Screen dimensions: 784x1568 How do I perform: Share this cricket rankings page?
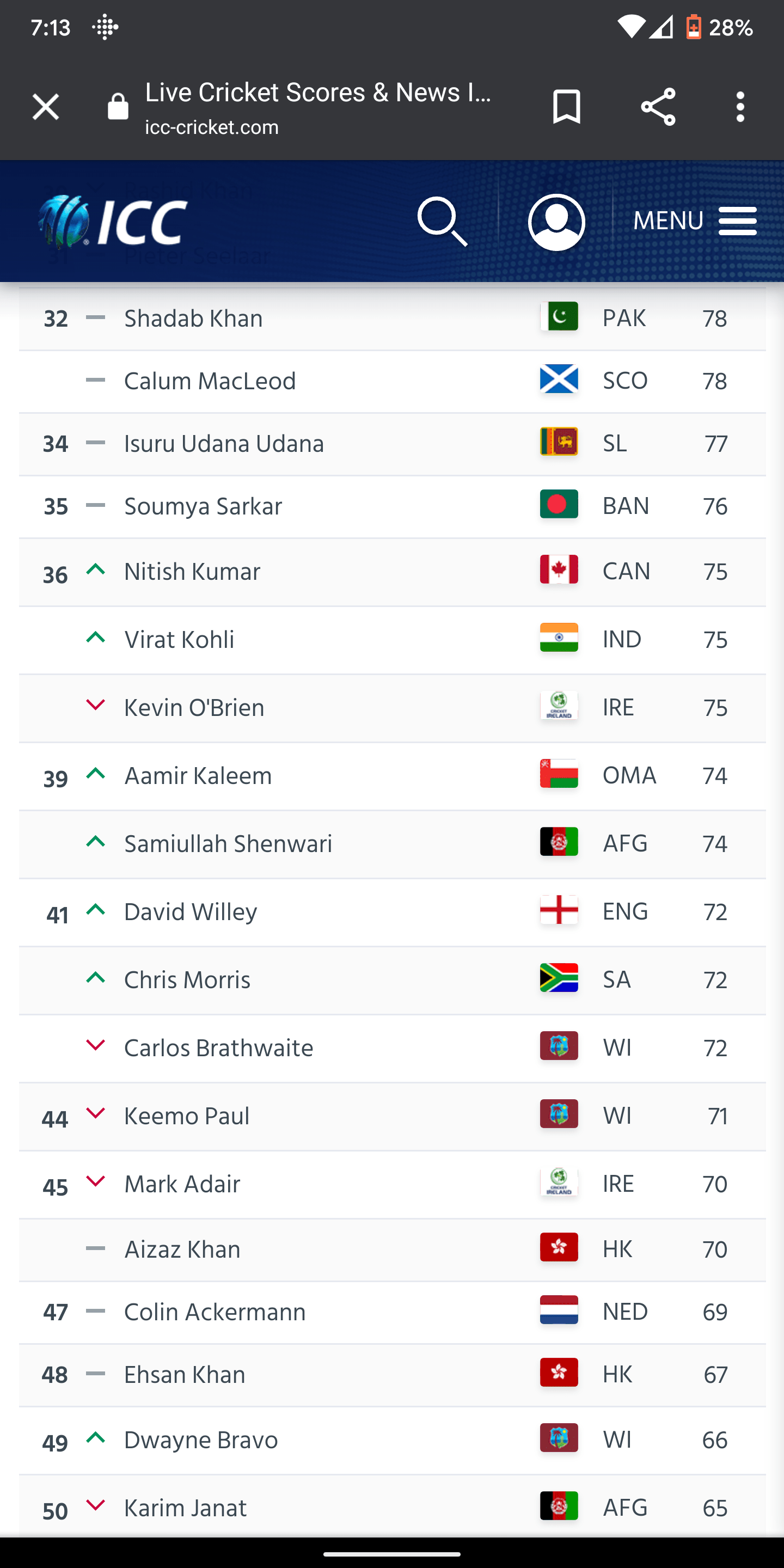(657, 107)
